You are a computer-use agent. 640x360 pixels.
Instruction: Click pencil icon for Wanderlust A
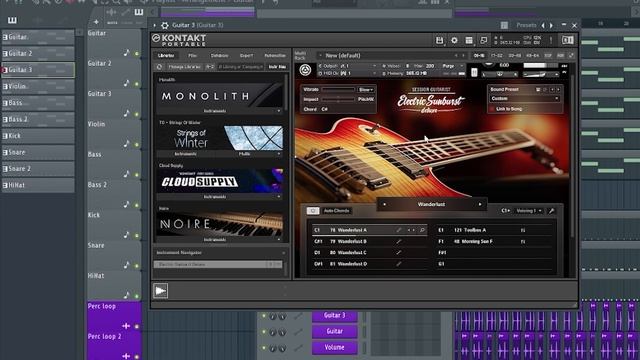pyautogui.click(x=399, y=230)
